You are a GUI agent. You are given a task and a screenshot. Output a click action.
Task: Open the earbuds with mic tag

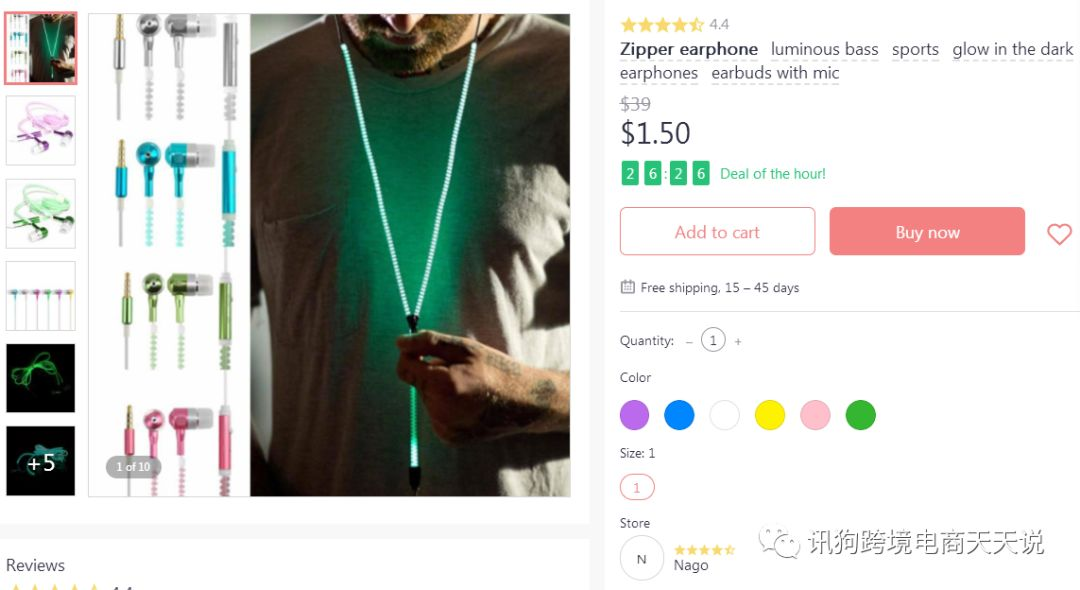(775, 73)
